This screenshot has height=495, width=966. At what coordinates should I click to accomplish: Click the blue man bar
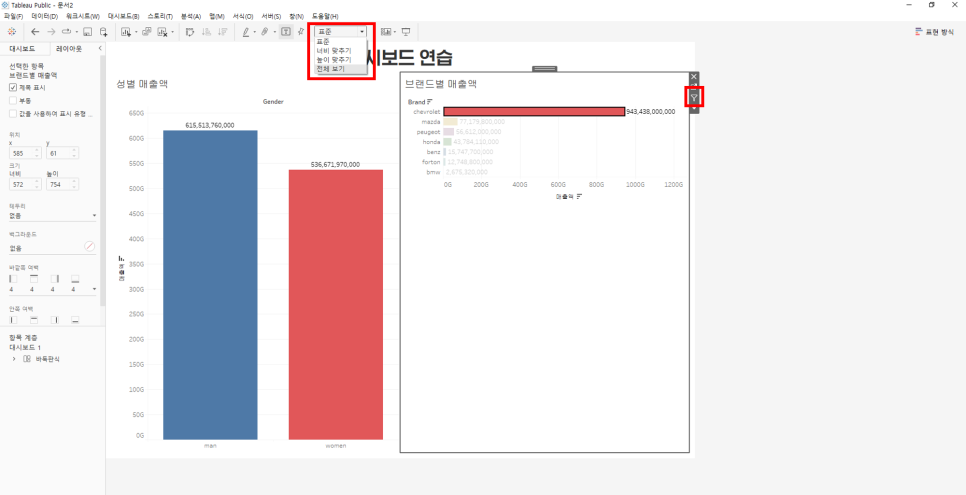[x=210, y=285]
